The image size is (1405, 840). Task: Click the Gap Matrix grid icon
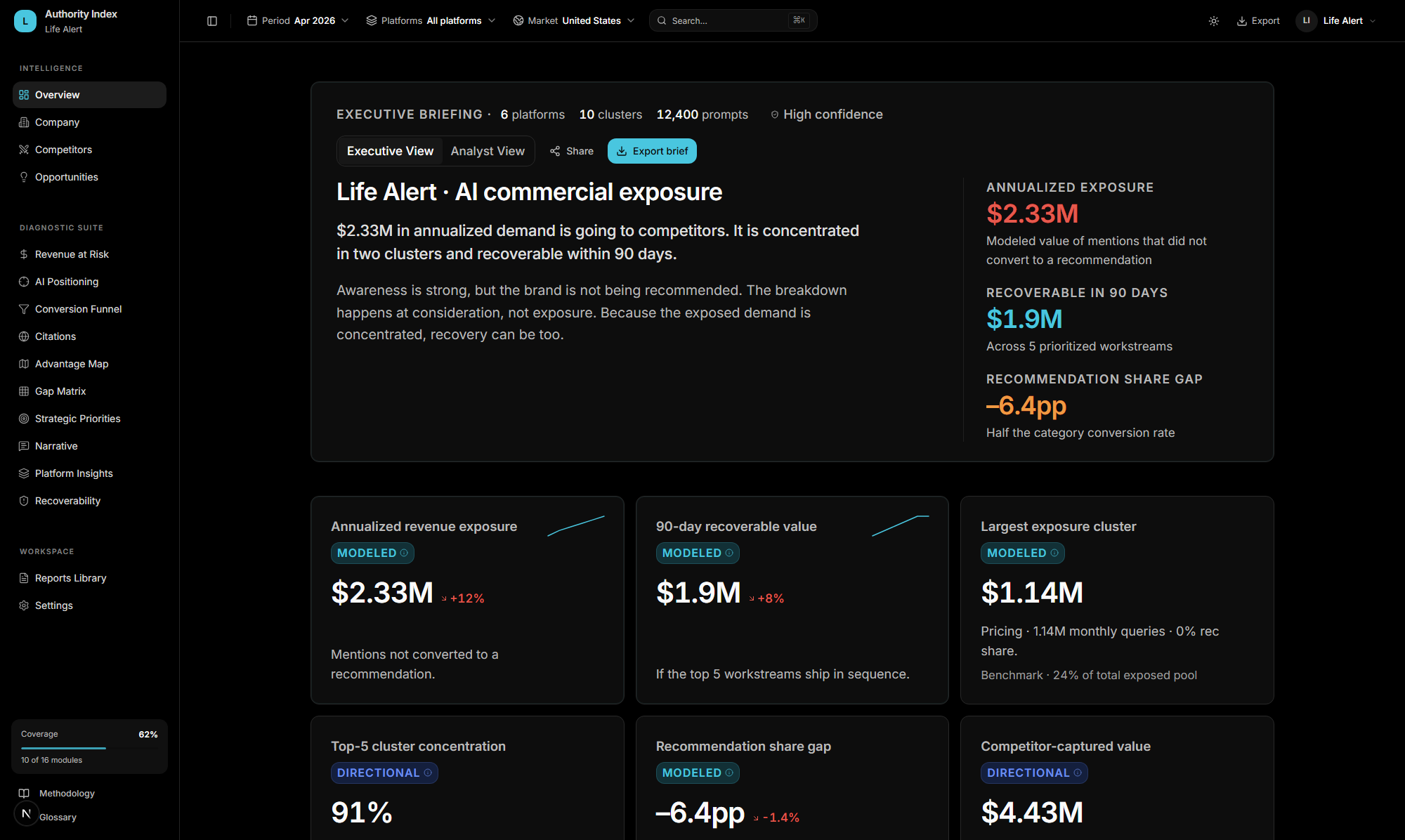pyautogui.click(x=24, y=391)
